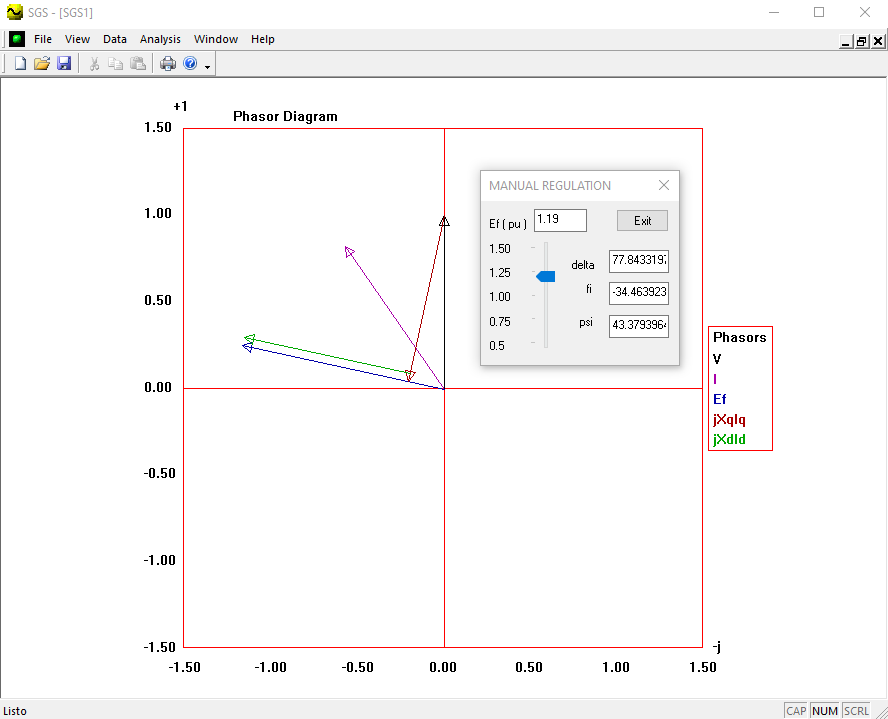Close the Manual Regulation dialog
Screen dimensions: 888x719
pyautogui.click(x=664, y=185)
